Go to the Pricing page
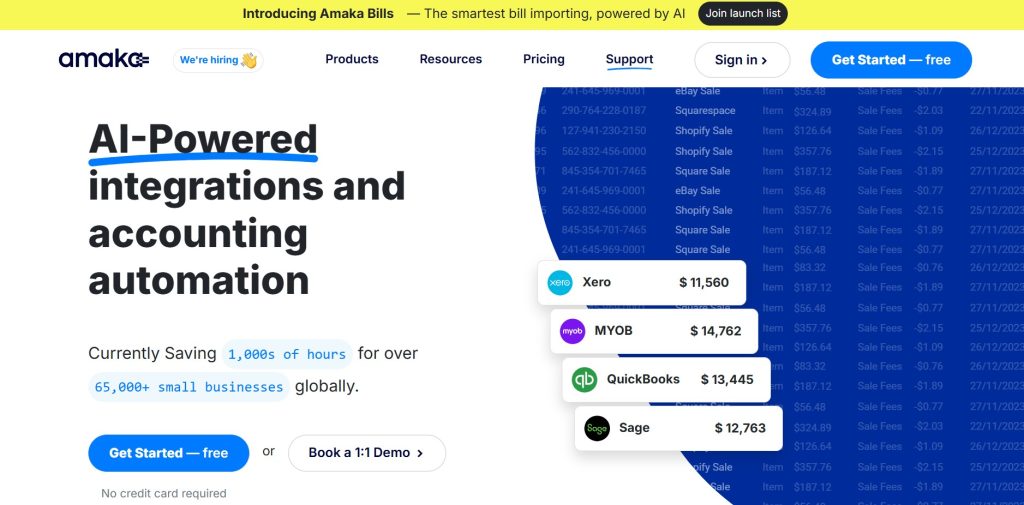 544,59
